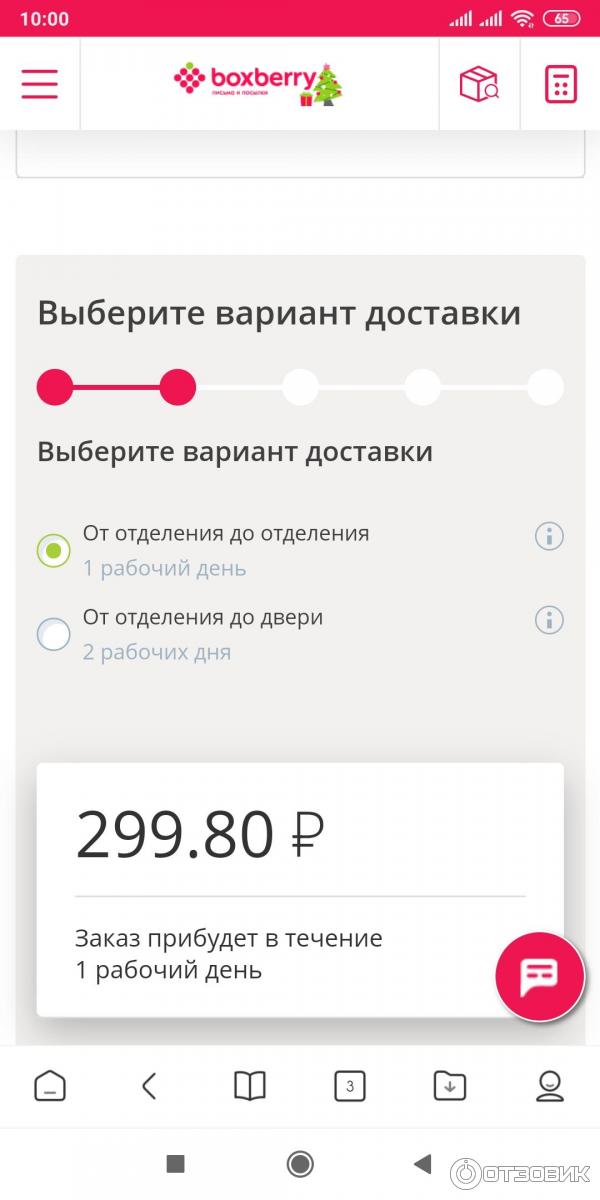Image resolution: width=600 pixels, height=1200 pixels.
Task: Select 'От отделения до двери' radio option
Action: 54,634
